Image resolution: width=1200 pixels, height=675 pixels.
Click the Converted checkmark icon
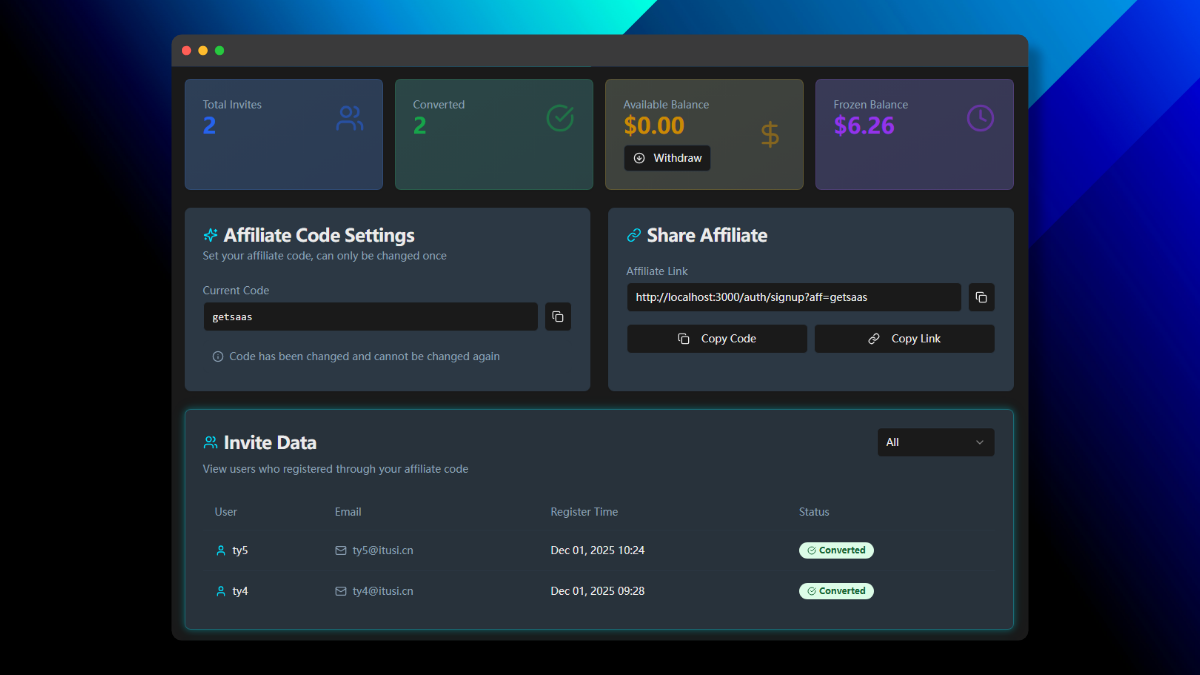click(559, 117)
